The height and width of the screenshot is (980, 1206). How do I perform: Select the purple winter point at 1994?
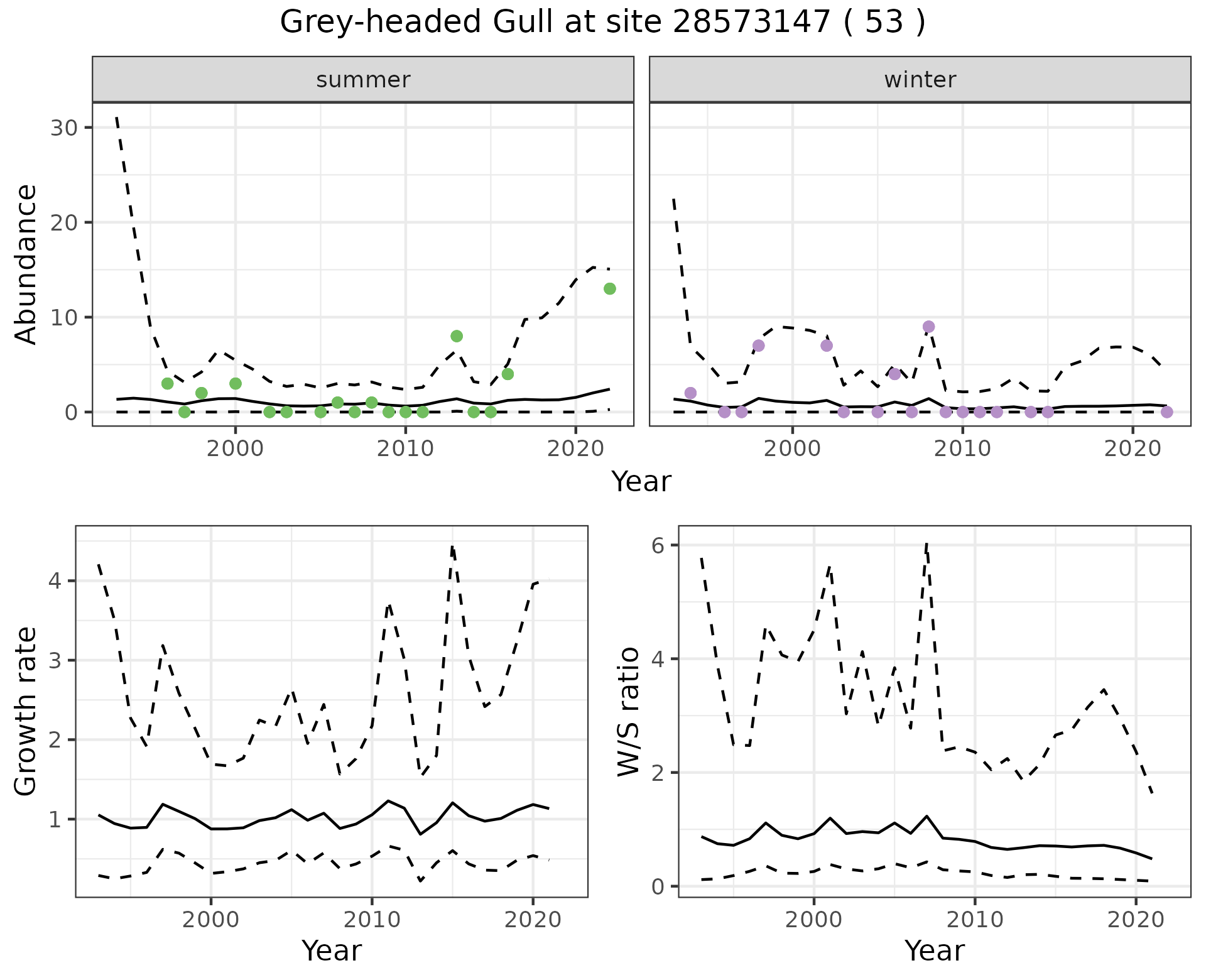click(690, 393)
